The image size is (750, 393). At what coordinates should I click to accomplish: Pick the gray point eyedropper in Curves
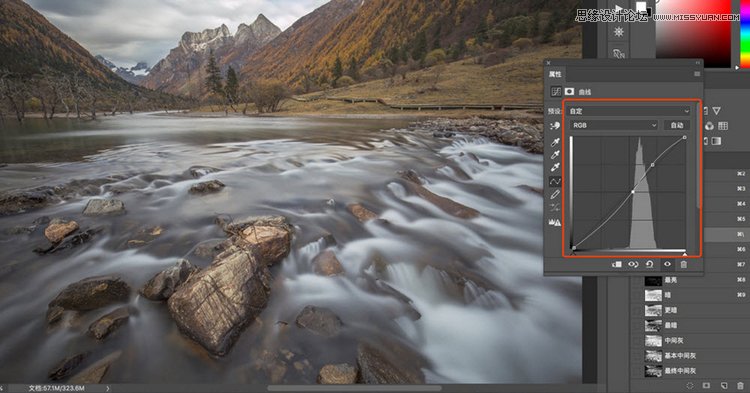(555, 154)
